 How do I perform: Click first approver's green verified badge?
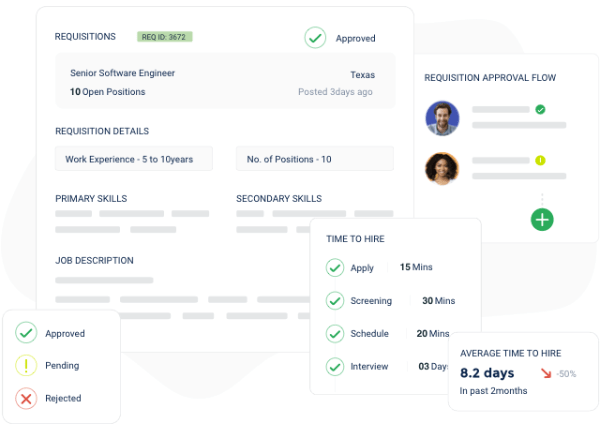[540, 109]
